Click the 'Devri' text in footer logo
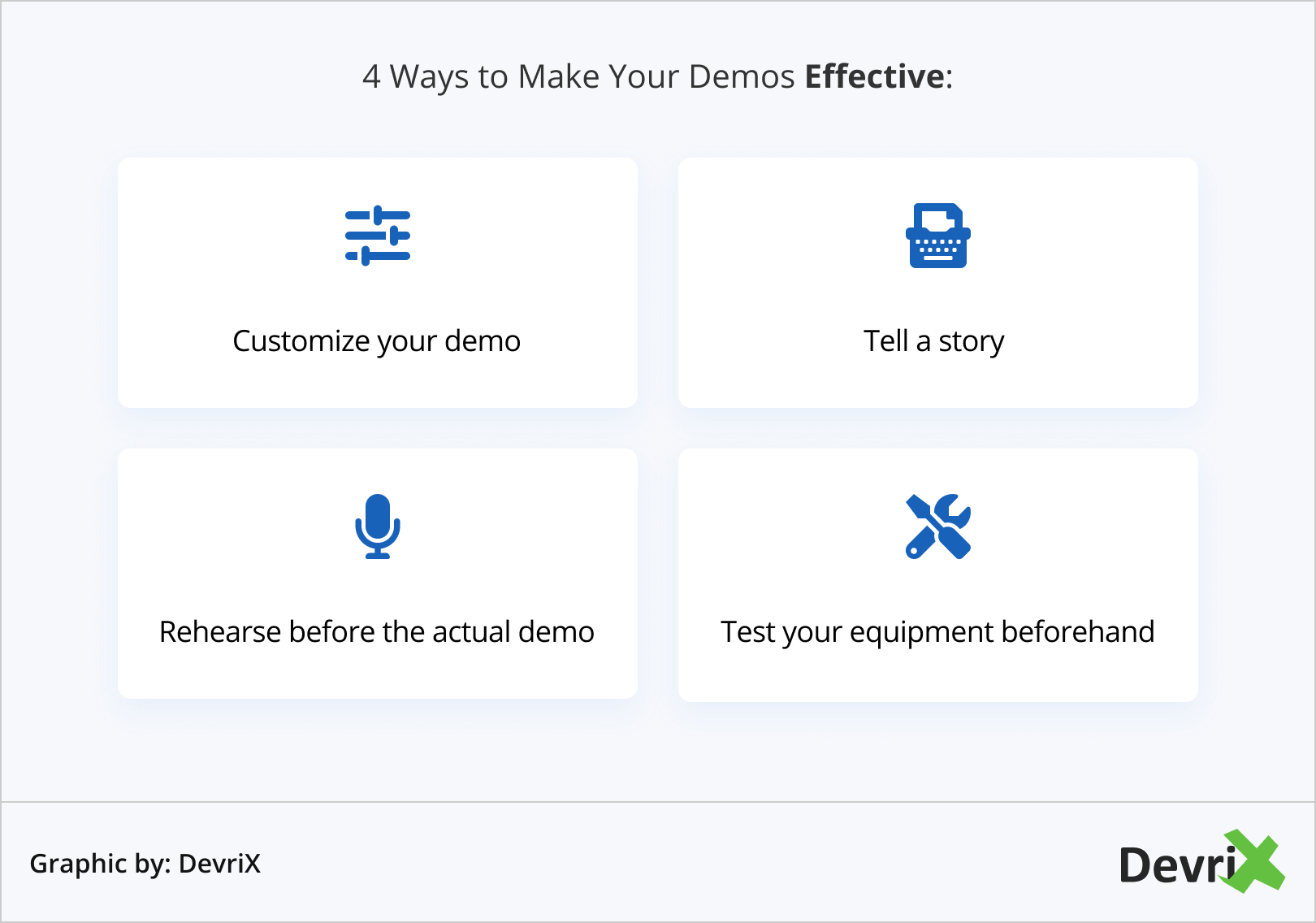 (1178, 864)
